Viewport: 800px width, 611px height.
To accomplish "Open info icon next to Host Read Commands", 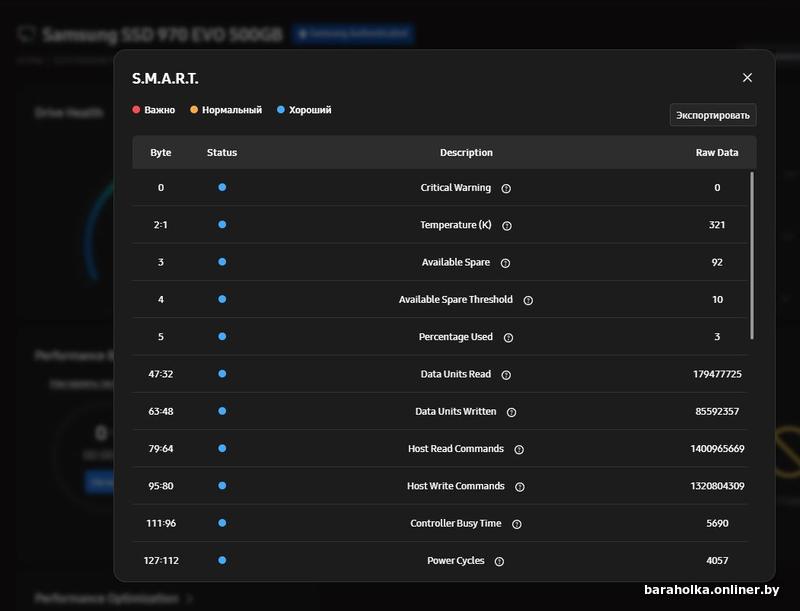I will pyautogui.click(x=519, y=449).
